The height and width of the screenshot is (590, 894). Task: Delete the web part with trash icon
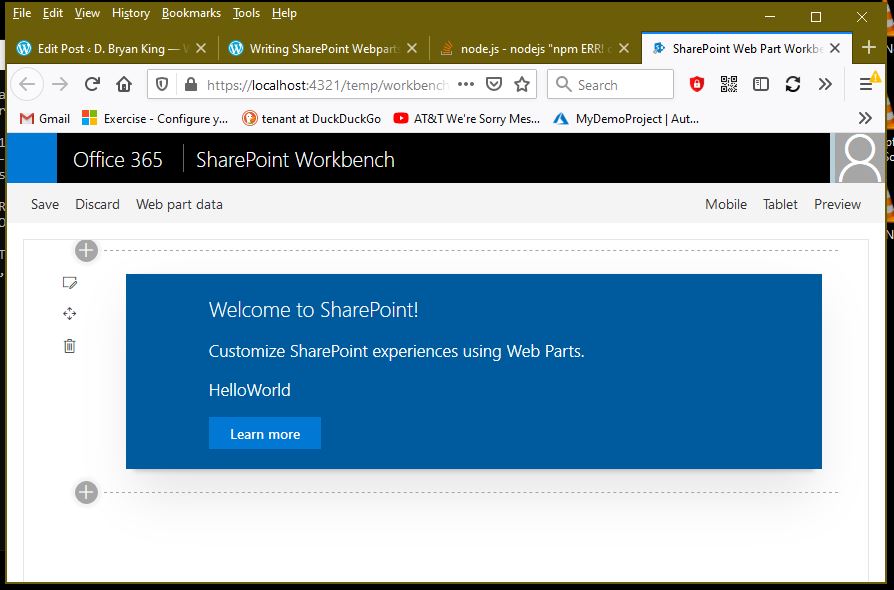[x=69, y=346]
